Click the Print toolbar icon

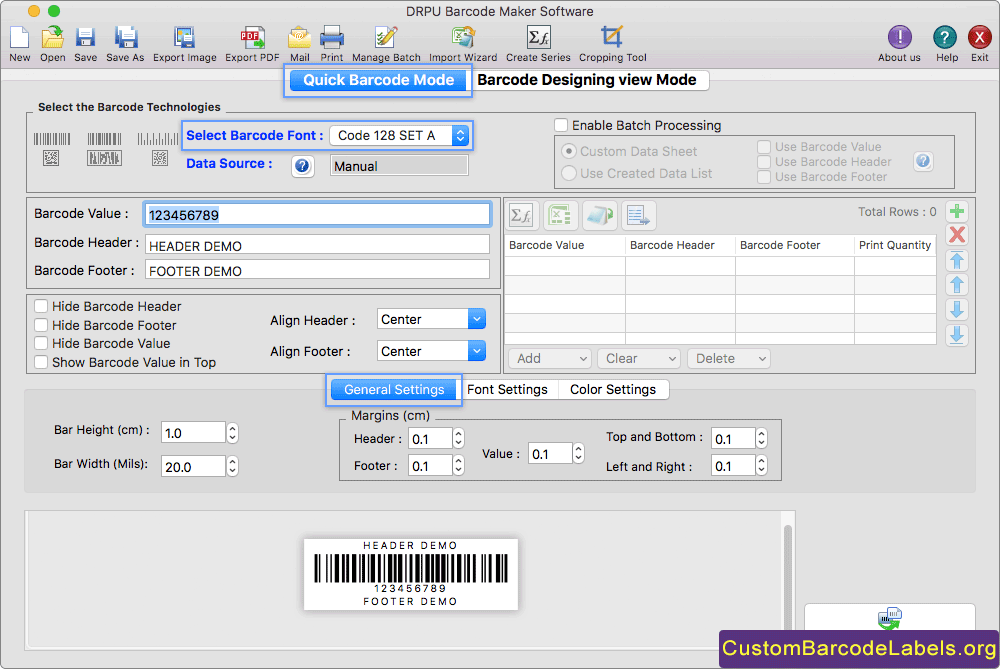click(x=332, y=37)
